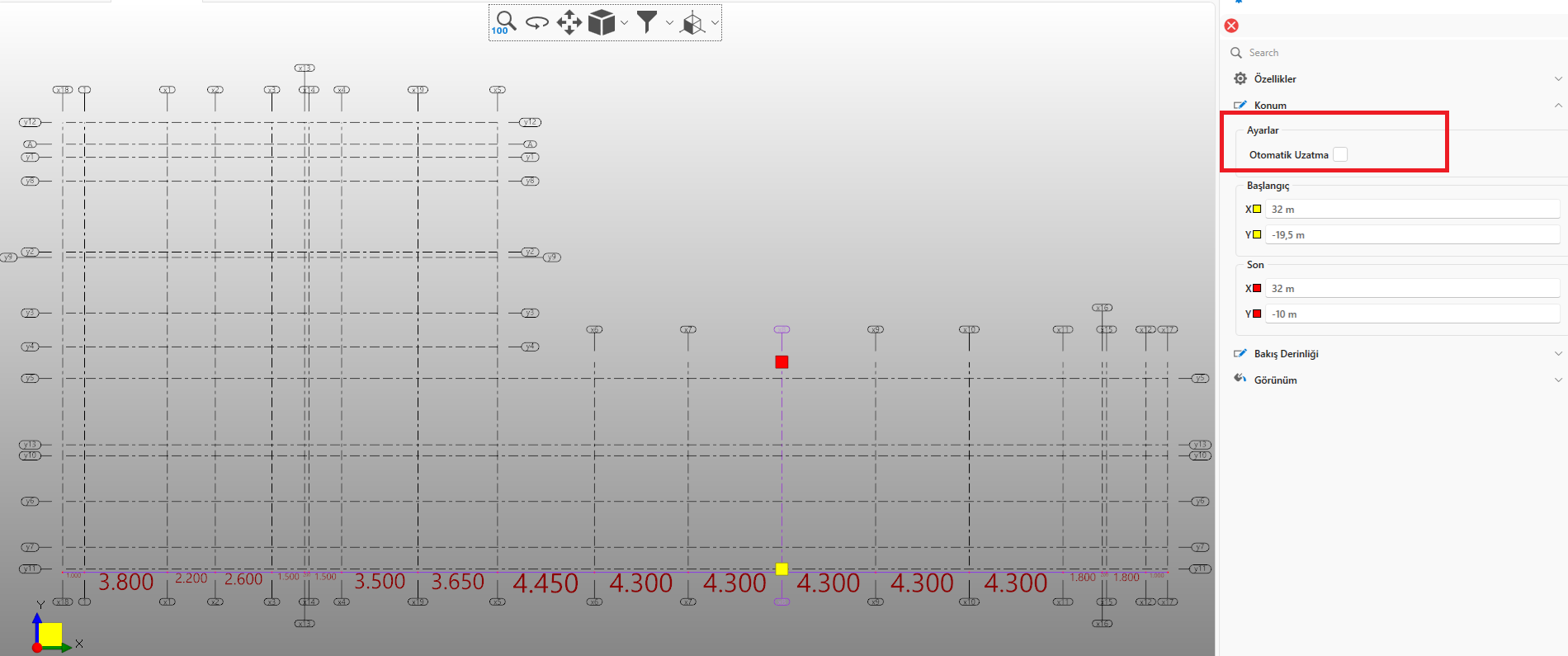Select the upper x19 grid bubble
The width and height of the screenshot is (1568, 656).
[418, 90]
